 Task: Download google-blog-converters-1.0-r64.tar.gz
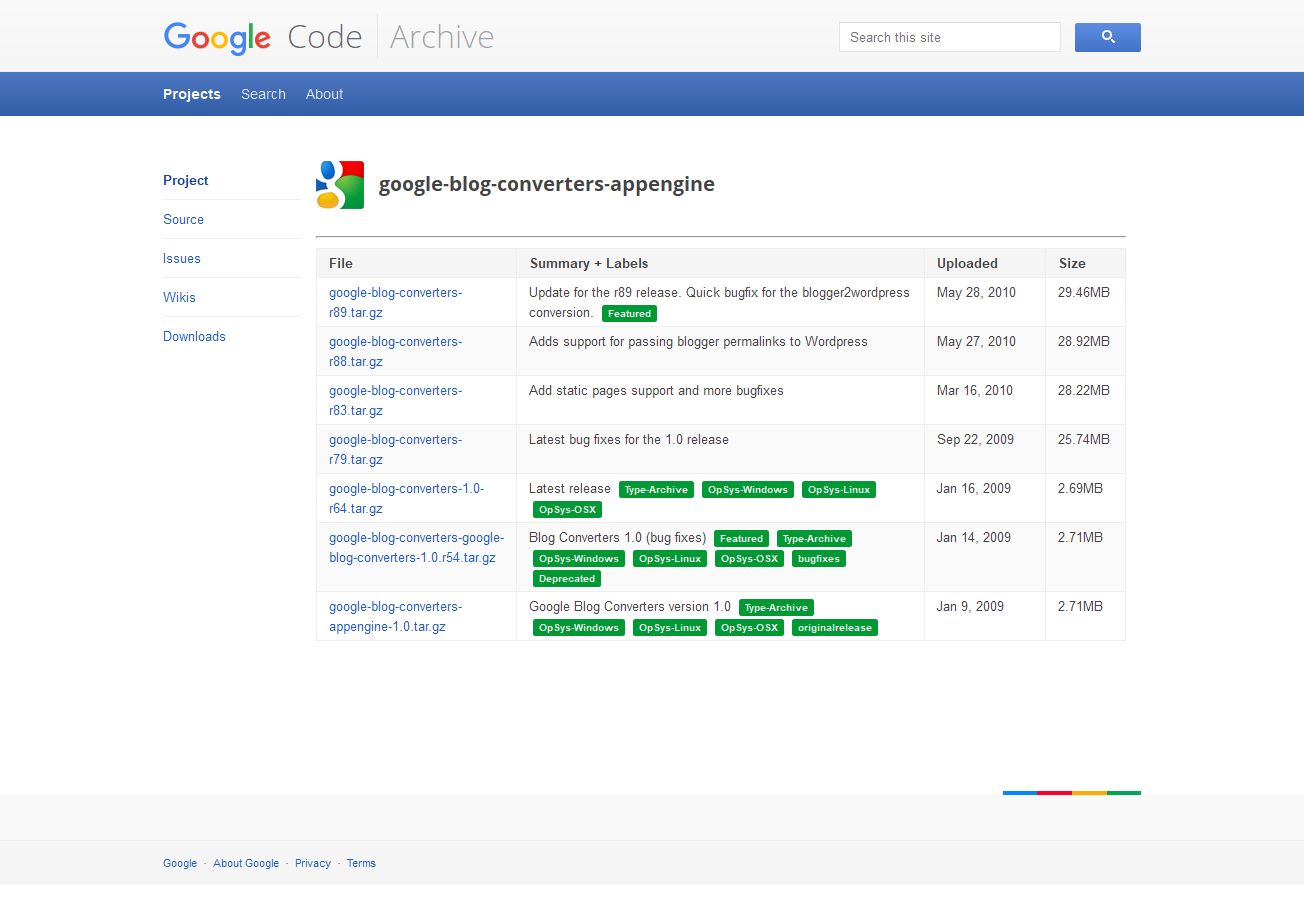407,498
